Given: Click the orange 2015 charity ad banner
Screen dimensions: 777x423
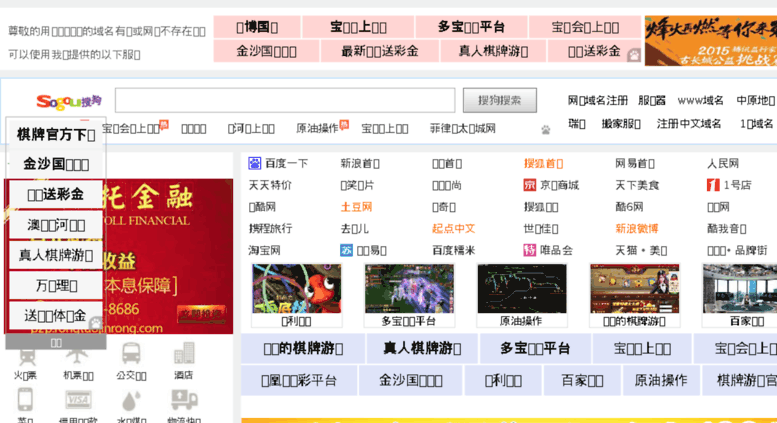Looking at the screenshot, I should click(711, 41).
